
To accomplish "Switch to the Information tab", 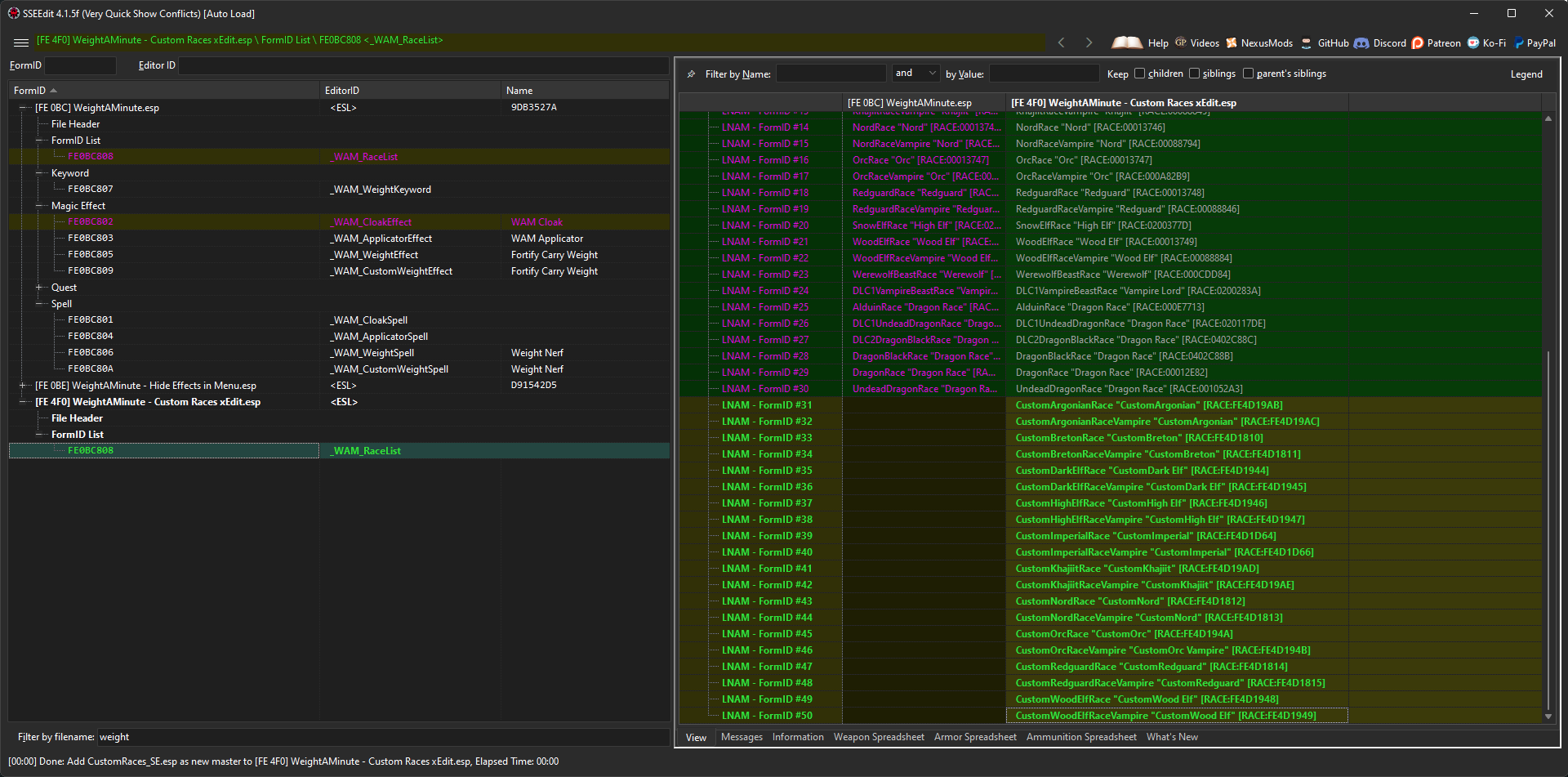I will click(x=798, y=737).
